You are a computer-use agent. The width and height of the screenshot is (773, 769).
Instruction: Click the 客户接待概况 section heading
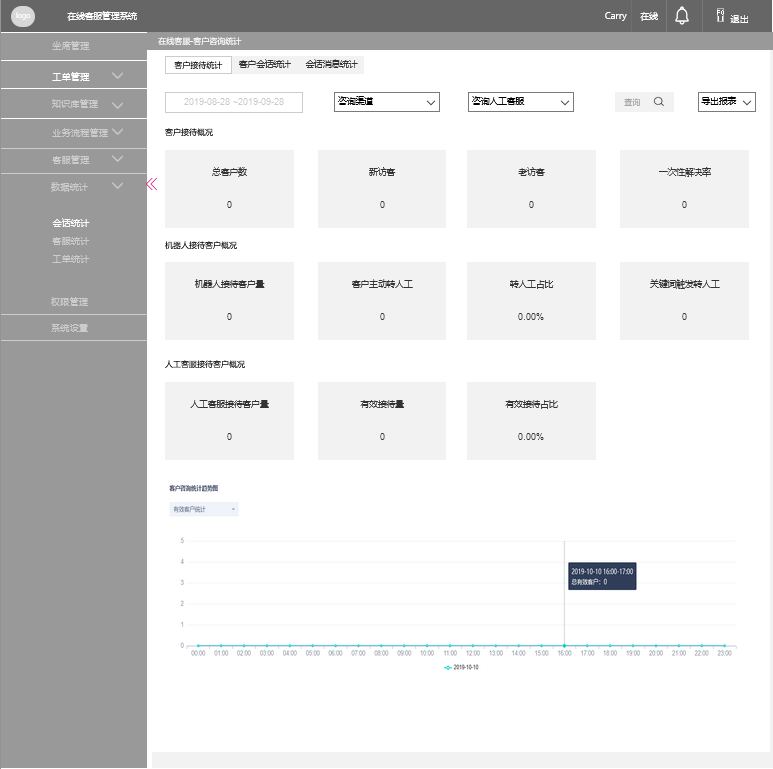coord(189,133)
